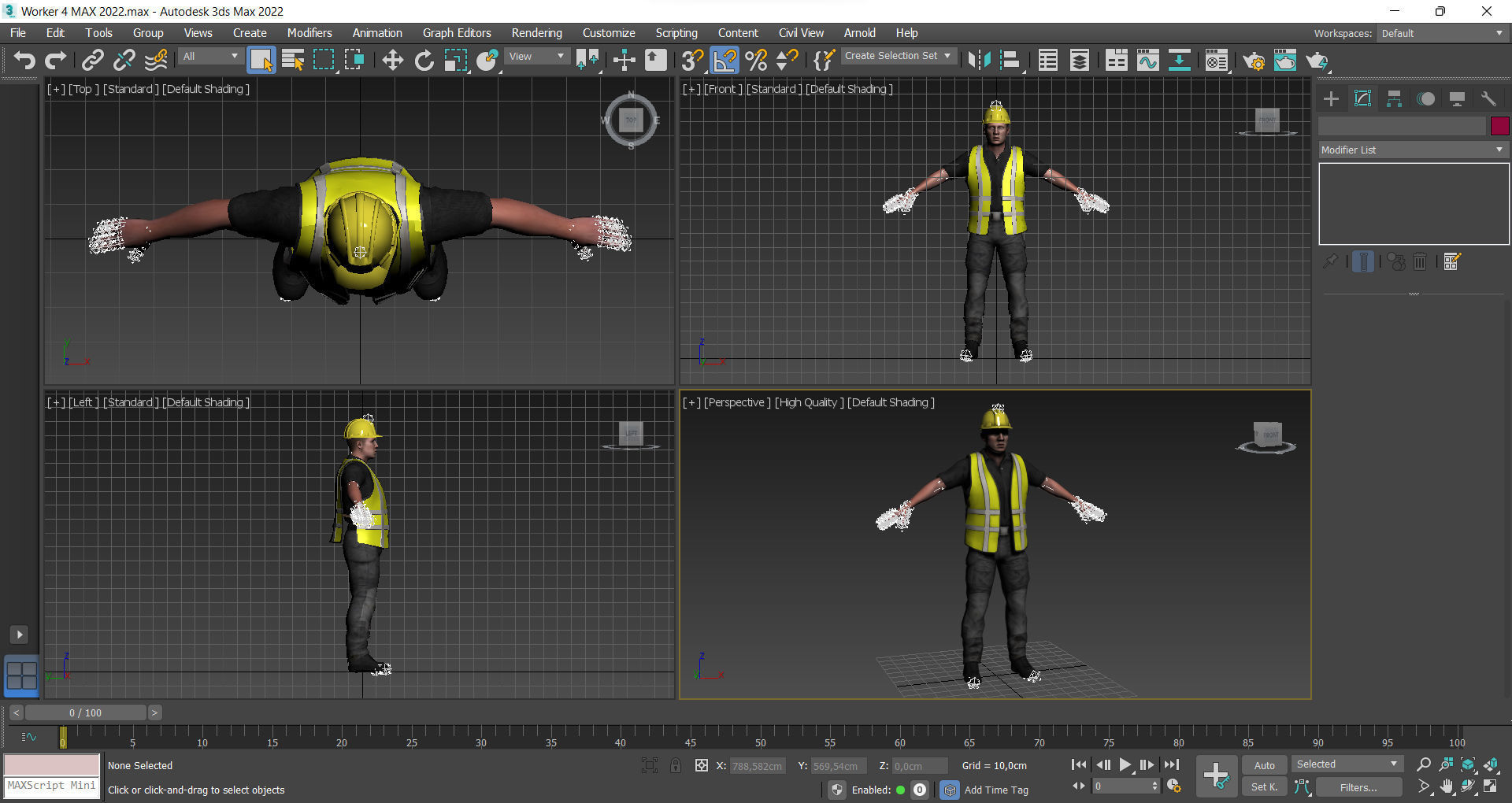Toggle 3D Snaps button
Screen dimensions: 1512x803
tap(692, 60)
